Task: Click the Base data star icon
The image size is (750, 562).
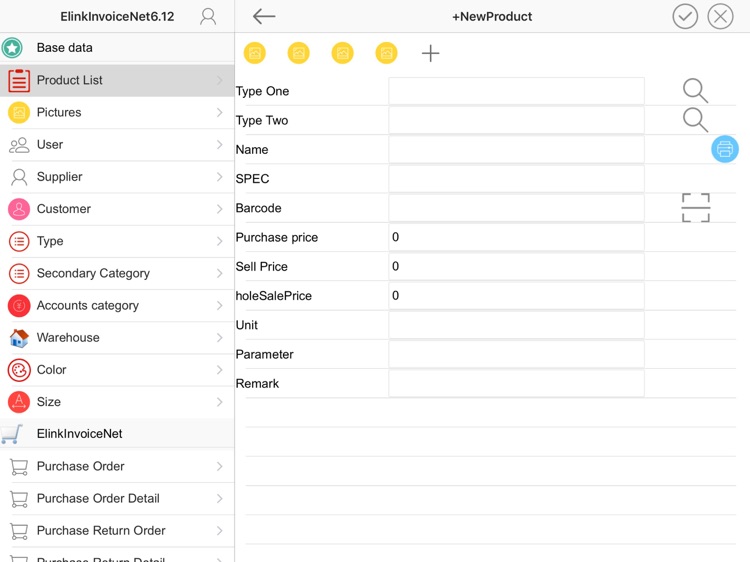Action: click(x=12, y=48)
